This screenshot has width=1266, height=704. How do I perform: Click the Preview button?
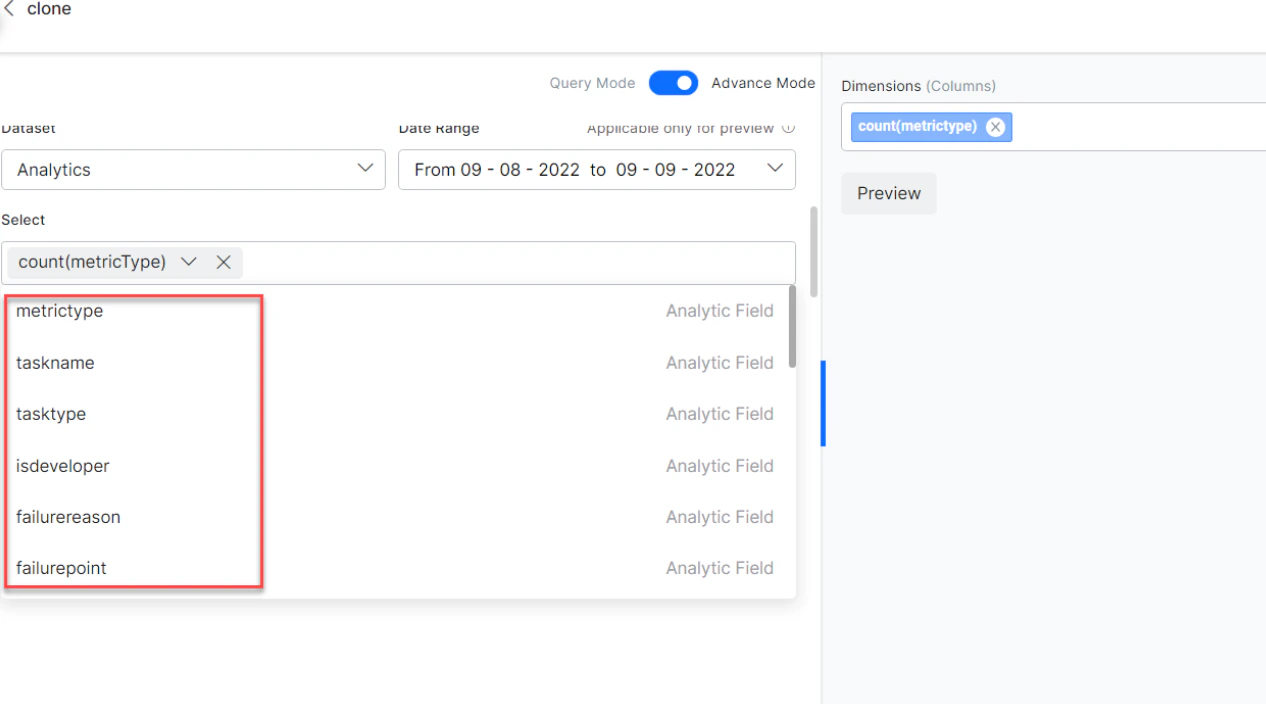click(888, 193)
